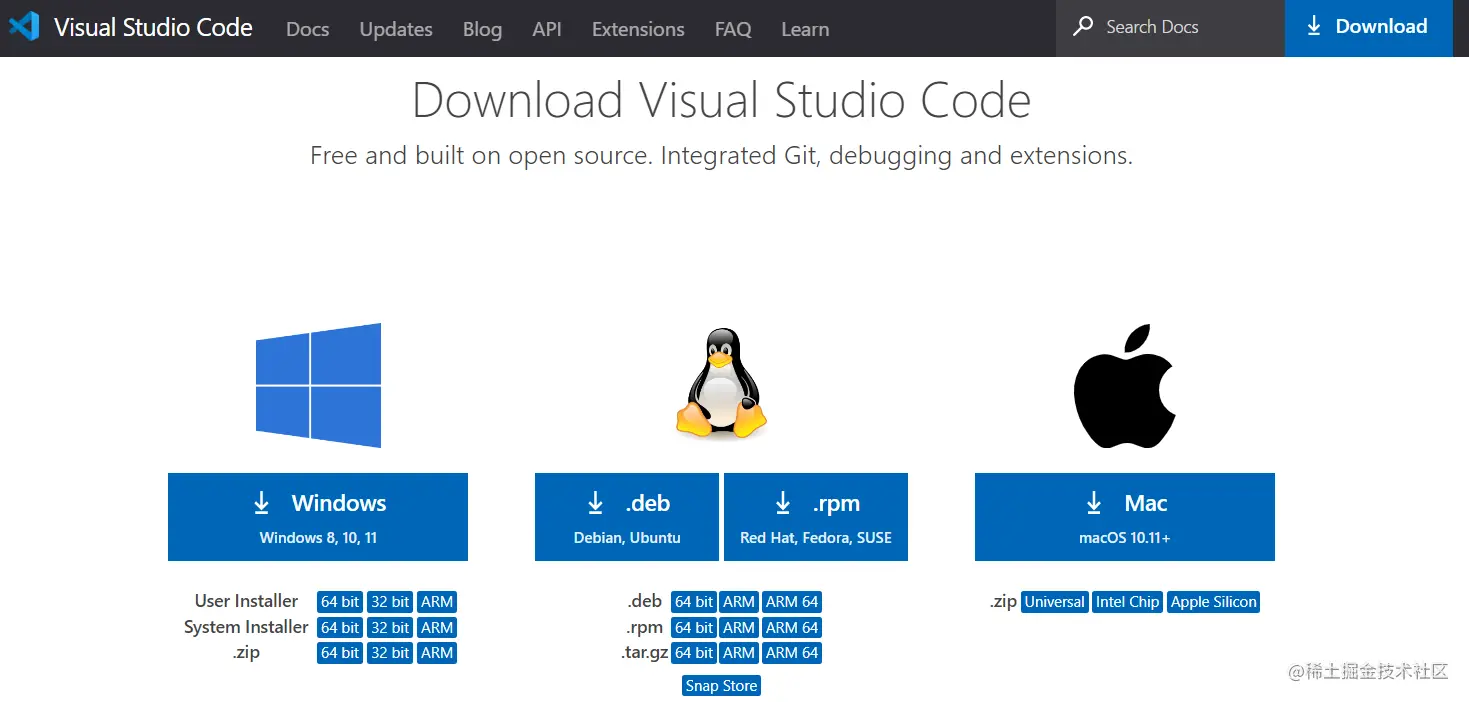Go to the Blog page
The height and width of the screenshot is (702, 1469).
click(x=482, y=29)
